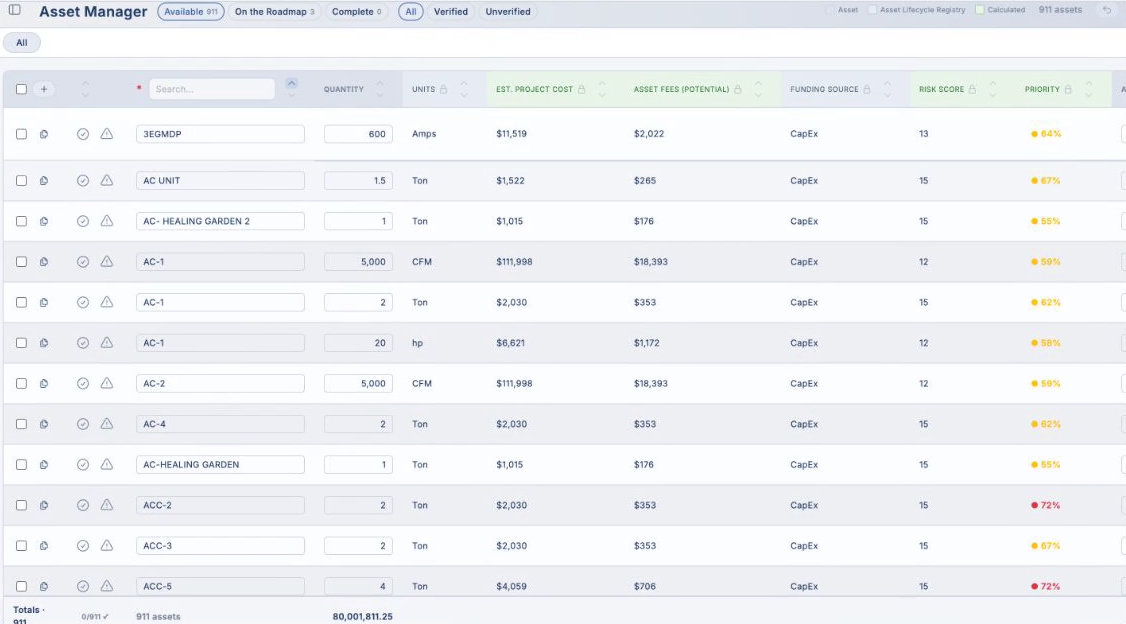
Task: Click the copy icon in the AC-2 row
Action: pyautogui.click(x=44, y=383)
